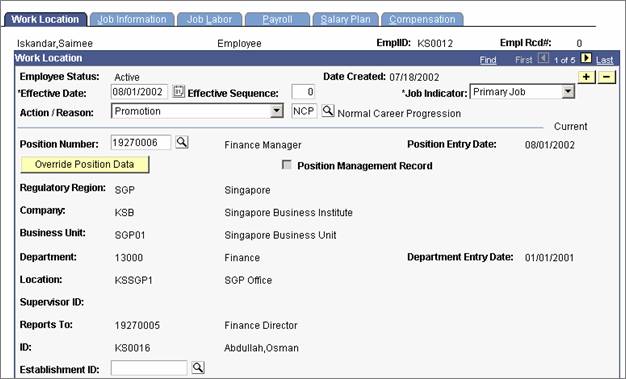
Task: Click the Department code 13000
Action: coord(129,258)
